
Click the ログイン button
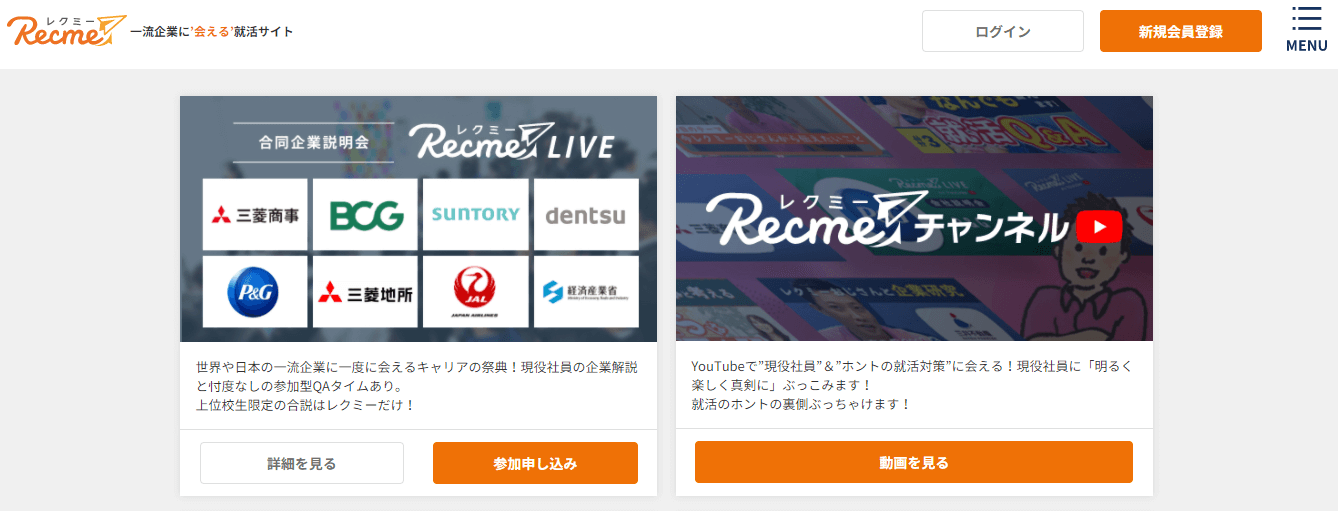tap(1003, 31)
